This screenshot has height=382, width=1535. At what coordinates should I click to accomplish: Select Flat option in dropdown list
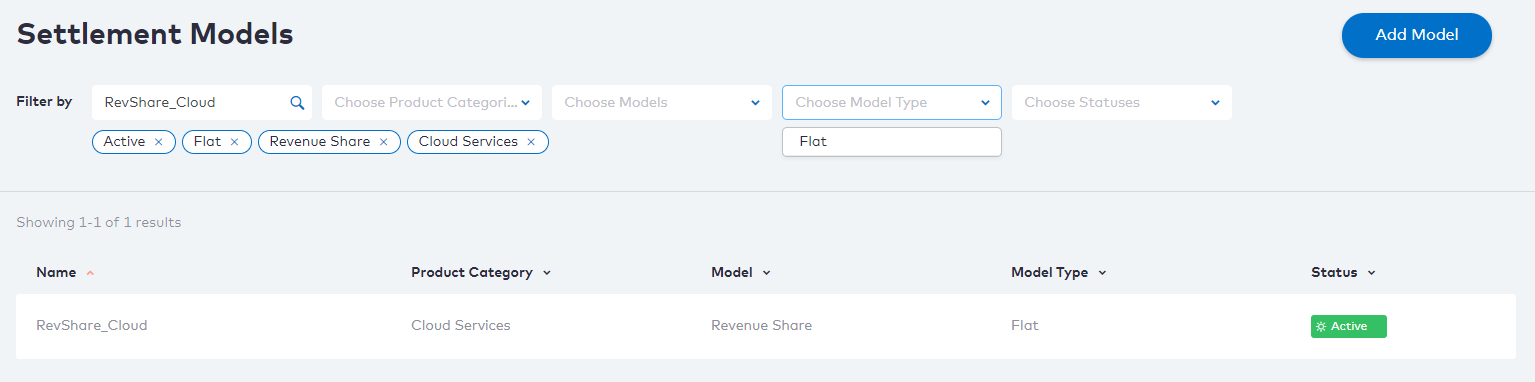(892, 142)
